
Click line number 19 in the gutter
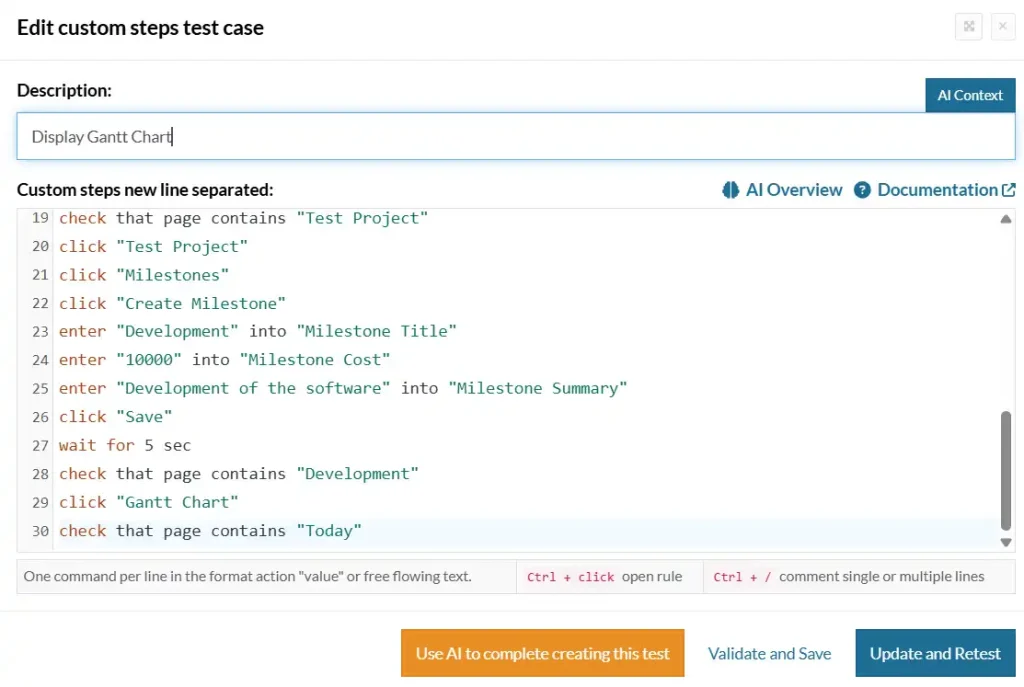[x=40, y=218]
